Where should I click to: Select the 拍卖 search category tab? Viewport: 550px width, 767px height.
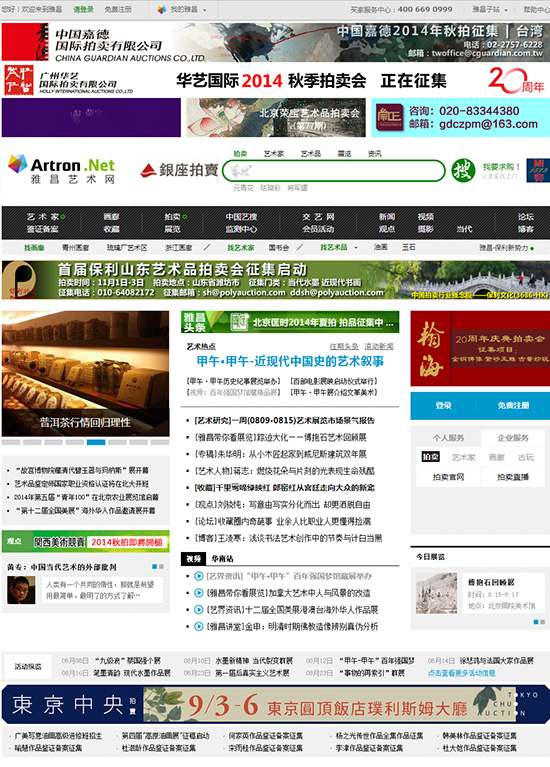[x=240, y=154]
